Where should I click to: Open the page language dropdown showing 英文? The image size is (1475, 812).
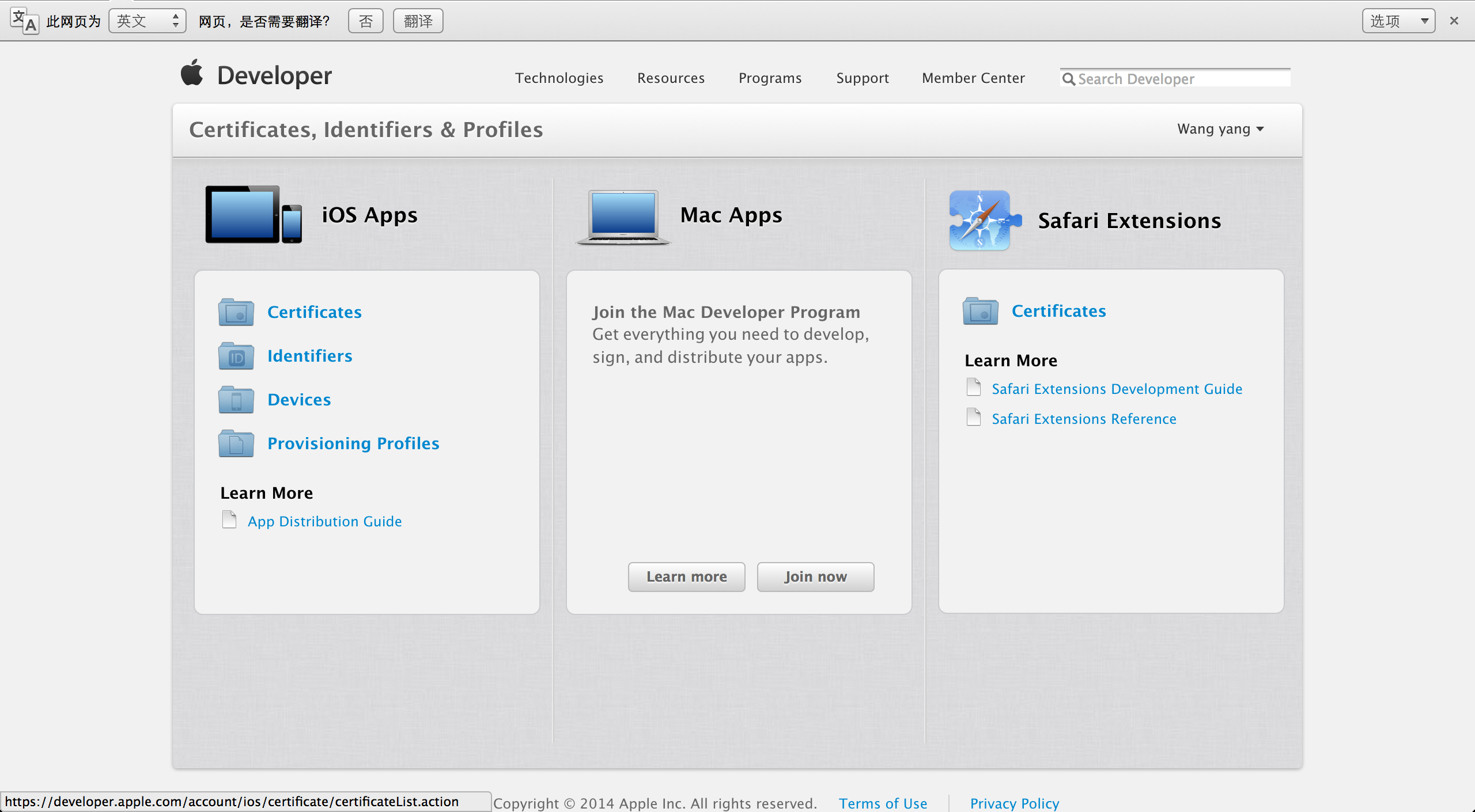[147, 21]
